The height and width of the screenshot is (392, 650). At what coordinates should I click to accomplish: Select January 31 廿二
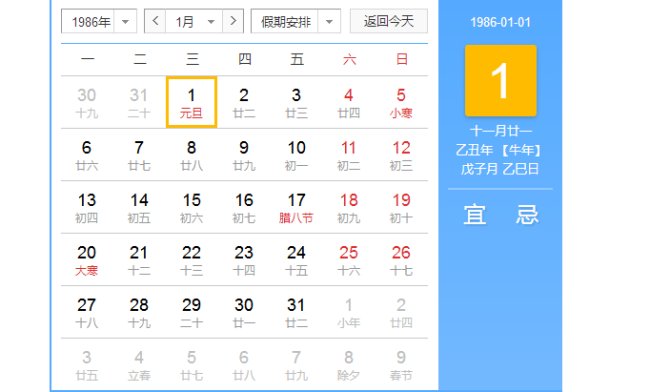296,312
